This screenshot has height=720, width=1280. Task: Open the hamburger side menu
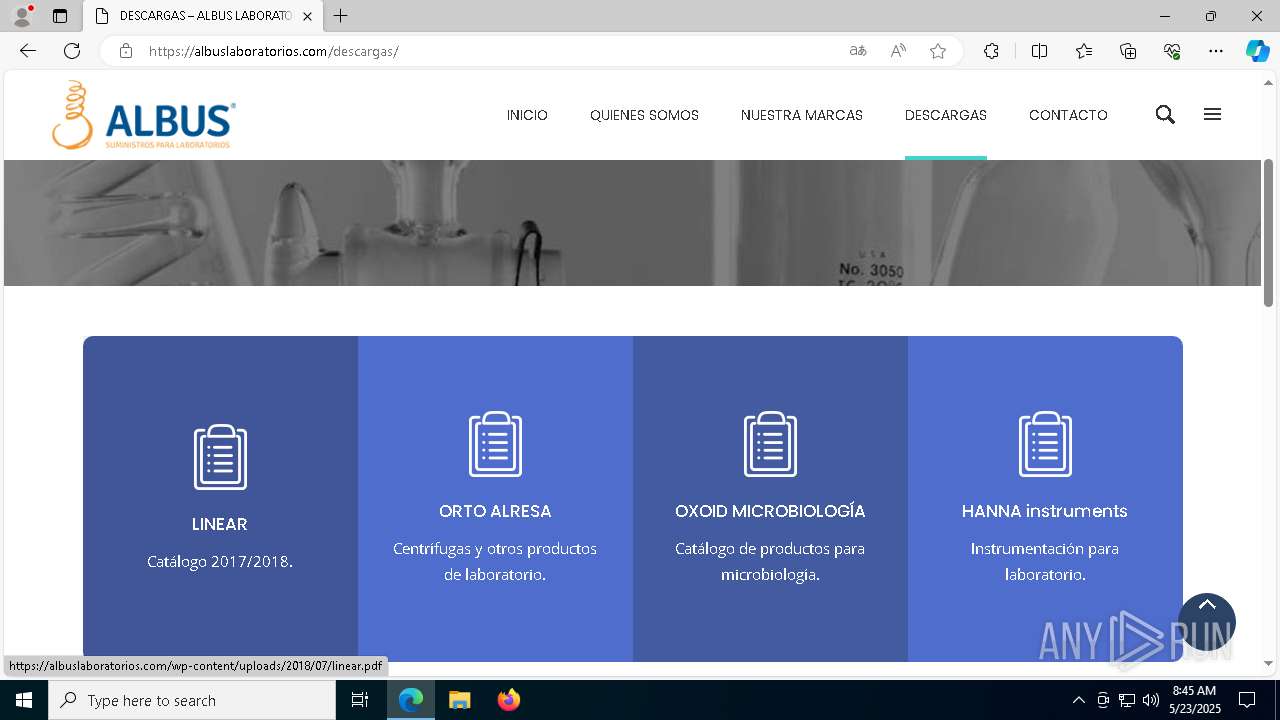coord(1212,115)
